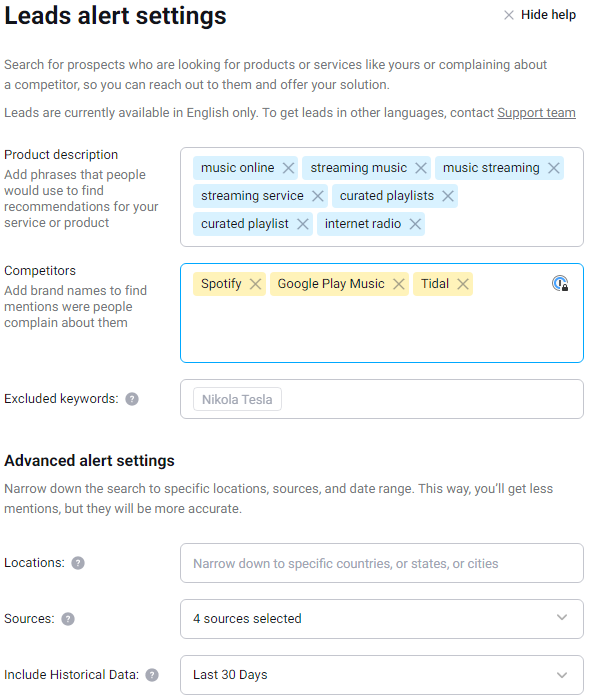Remove the "curated playlist" tag
This screenshot has height=700, width=590.
coord(303,224)
